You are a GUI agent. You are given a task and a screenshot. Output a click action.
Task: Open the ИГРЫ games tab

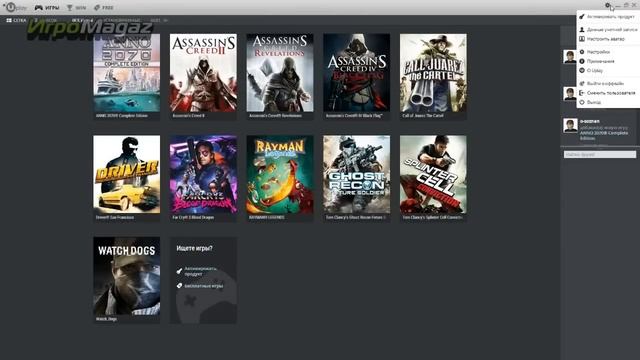[47, 7]
